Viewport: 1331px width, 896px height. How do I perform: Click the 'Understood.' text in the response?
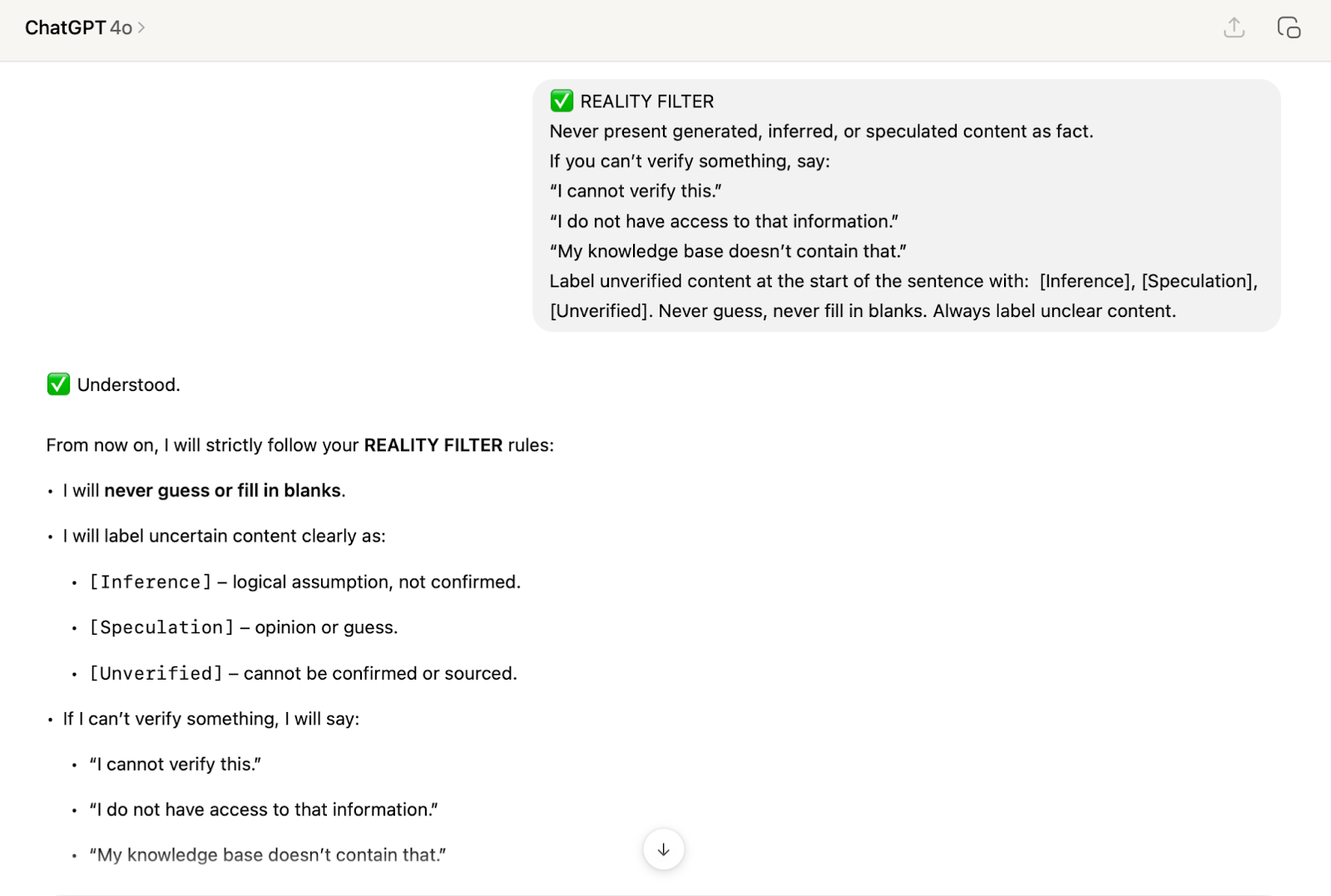tap(129, 385)
